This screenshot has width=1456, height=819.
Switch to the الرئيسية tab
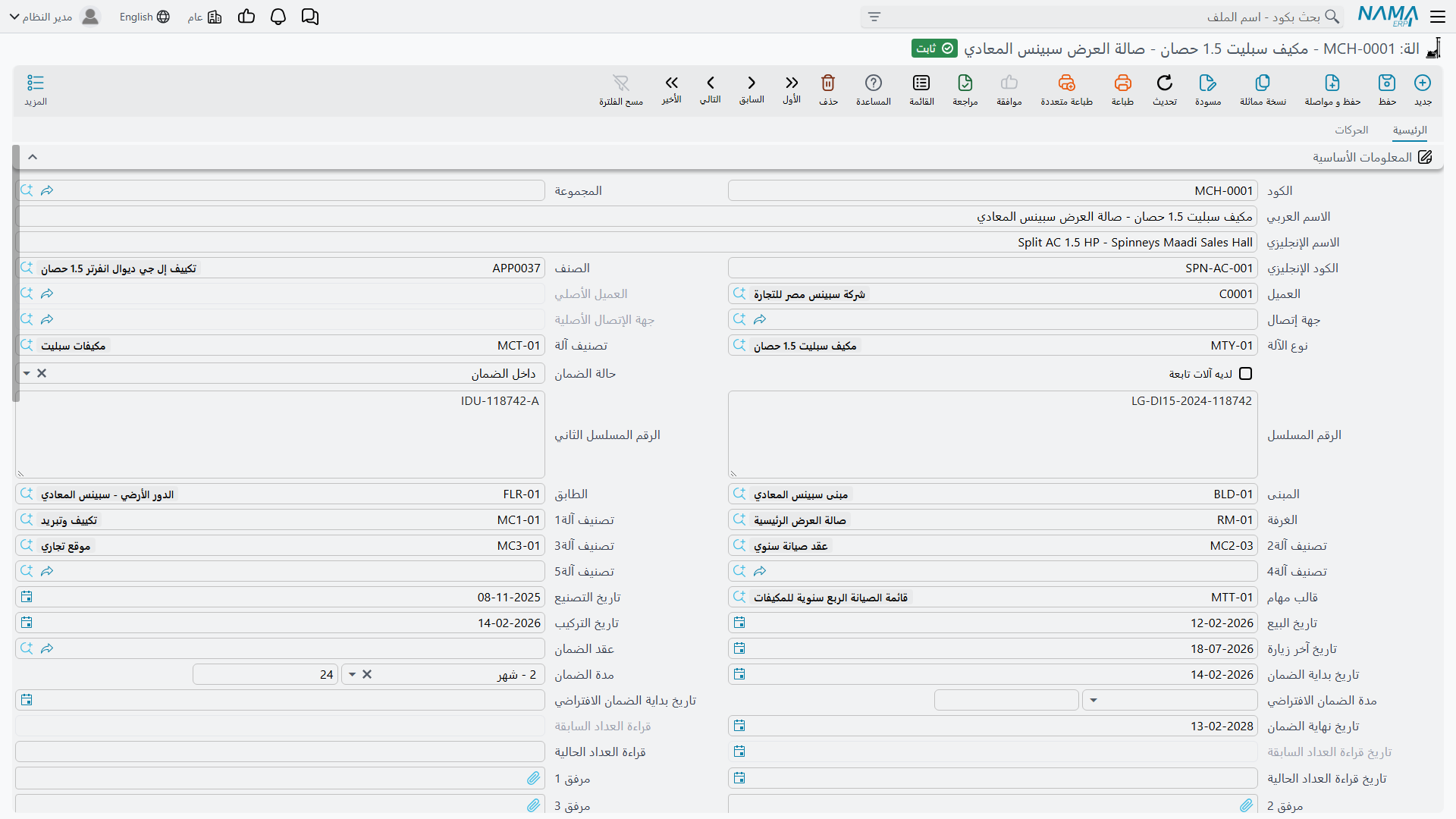coord(1410,130)
